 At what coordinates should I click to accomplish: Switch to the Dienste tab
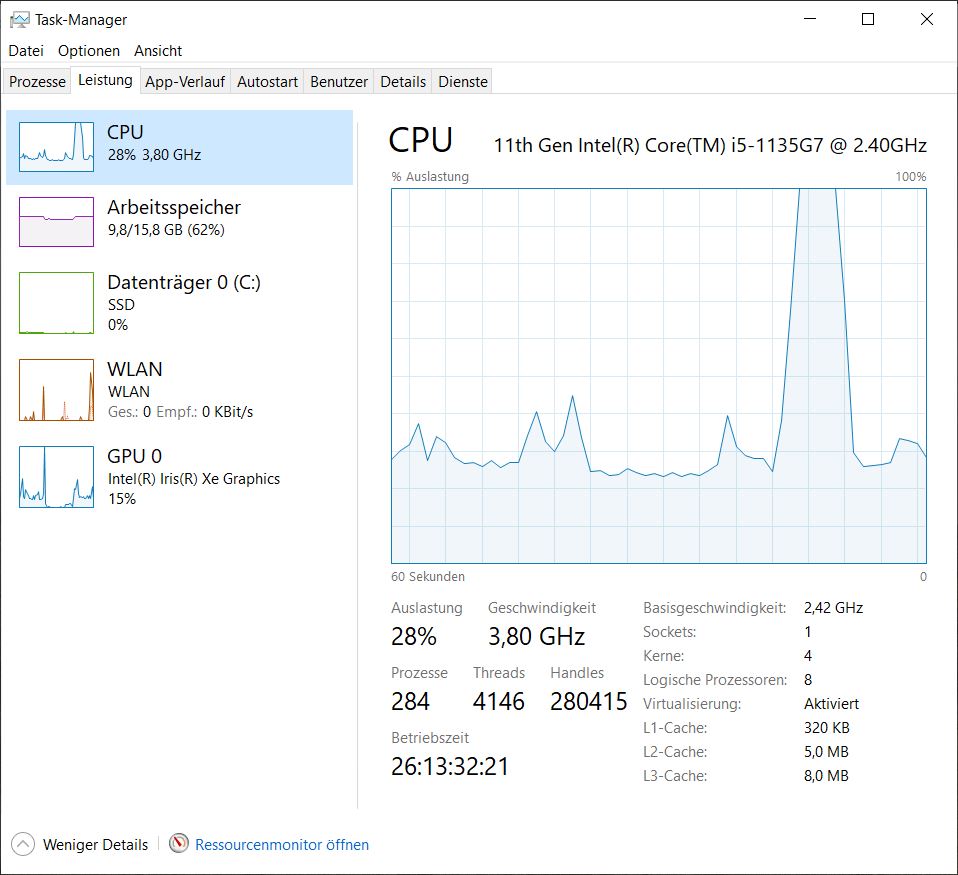click(x=463, y=81)
